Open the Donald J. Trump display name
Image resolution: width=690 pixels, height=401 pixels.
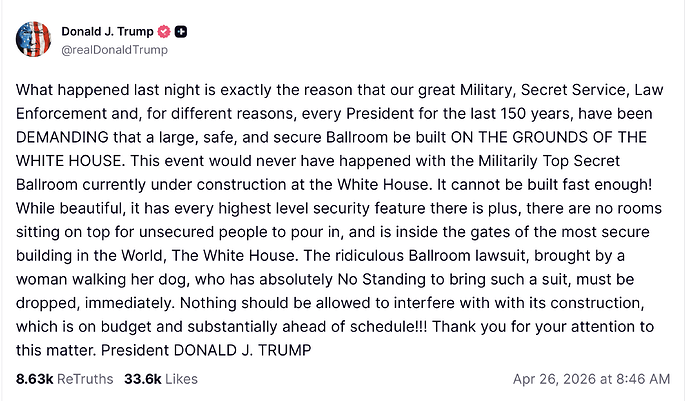point(105,32)
